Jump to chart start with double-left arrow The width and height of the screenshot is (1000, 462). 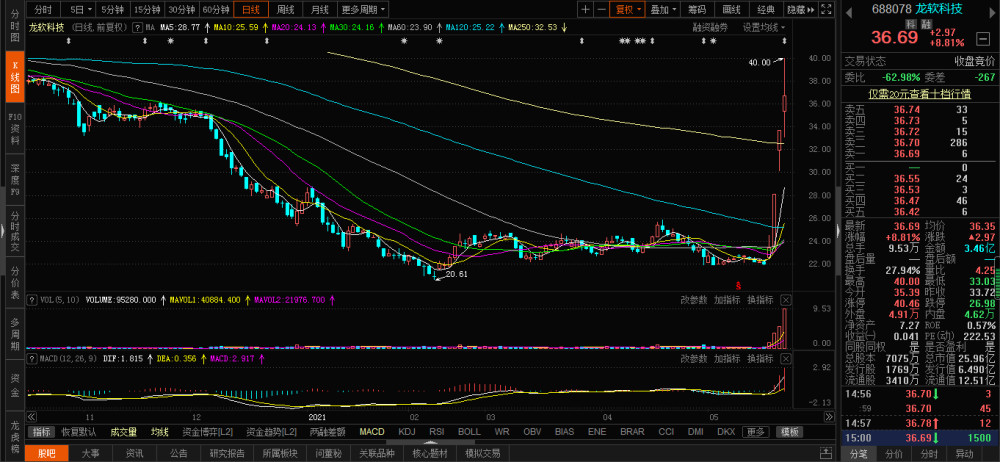(33, 417)
